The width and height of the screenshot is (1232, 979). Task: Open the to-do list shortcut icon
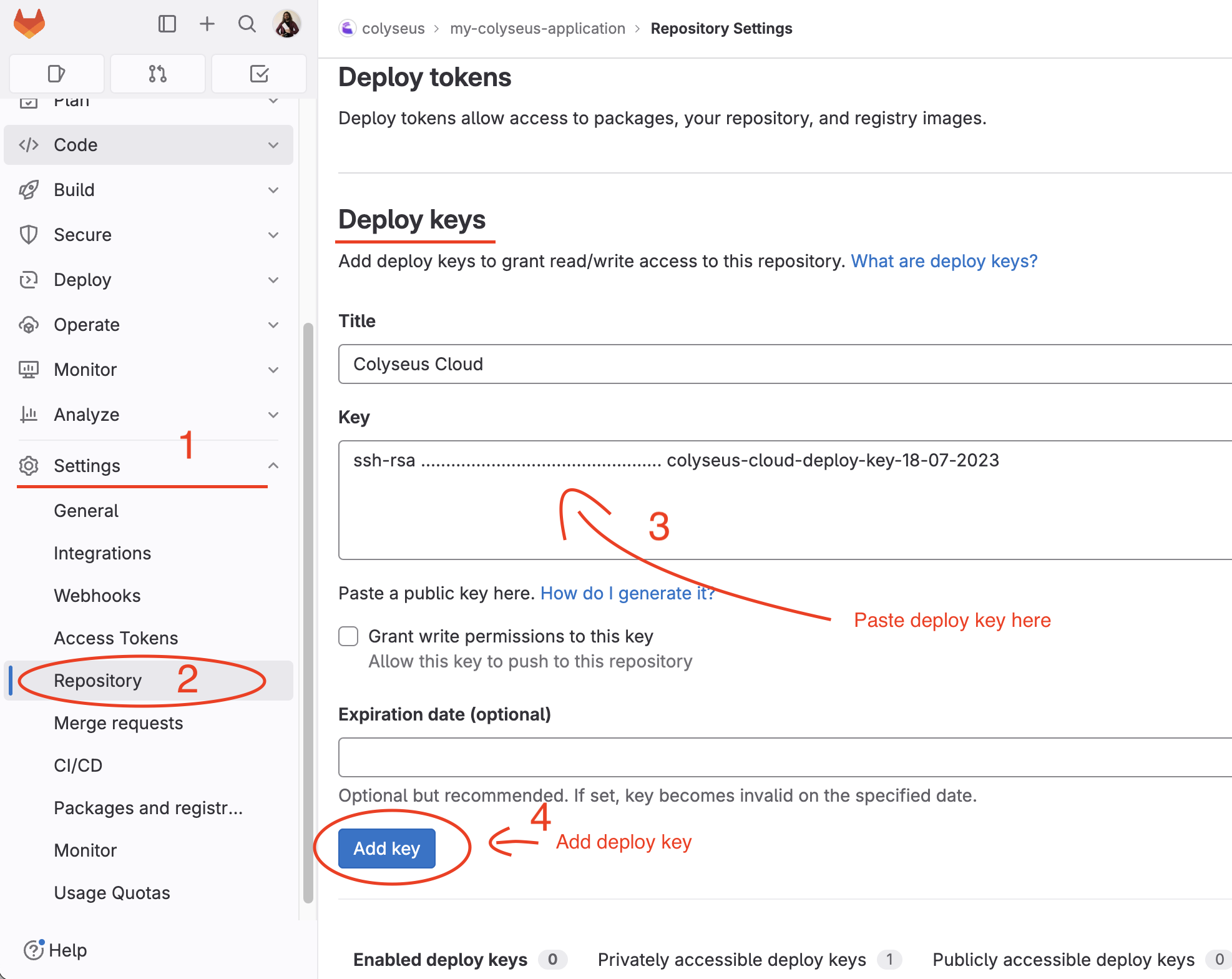point(259,74)
